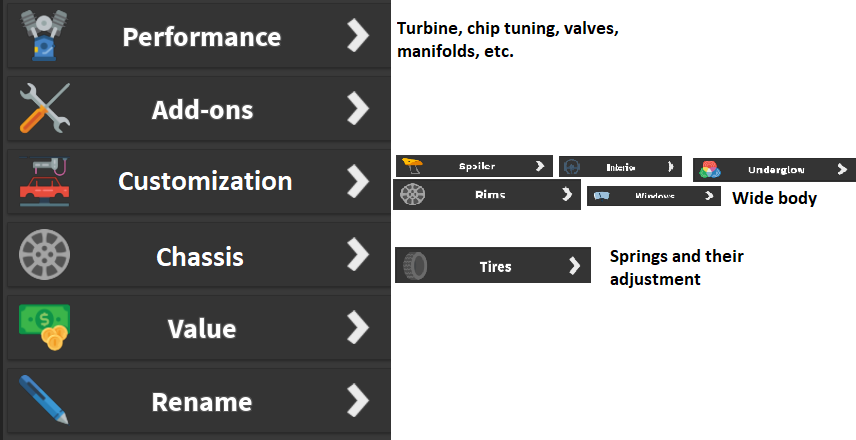The height and width of the screenshot is (440, 856).
Task: Click the Underglow chevron arrow
Action: (842, 170)
